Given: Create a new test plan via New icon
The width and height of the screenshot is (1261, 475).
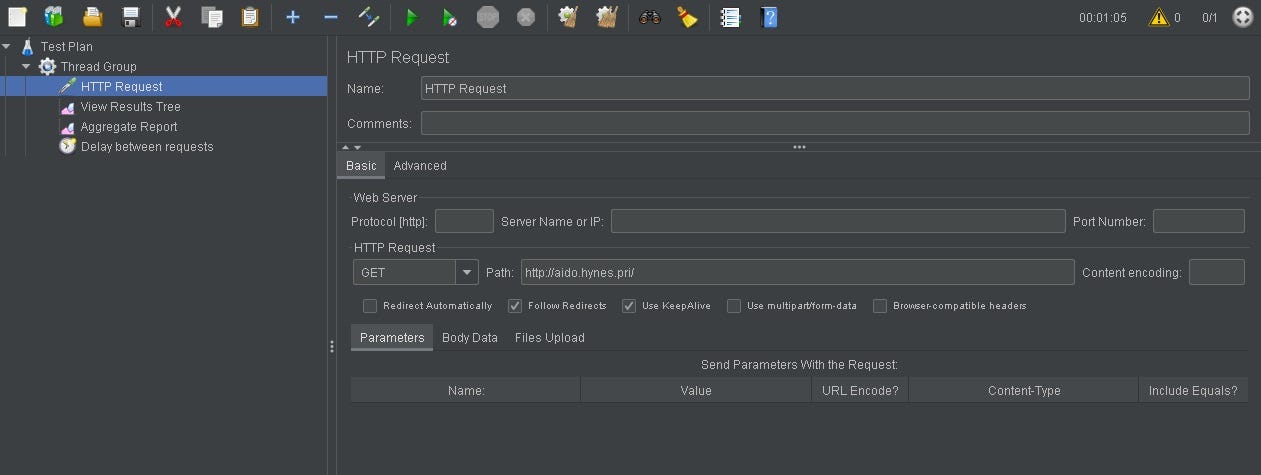Looking at the screenshot, I should point(17,17).
